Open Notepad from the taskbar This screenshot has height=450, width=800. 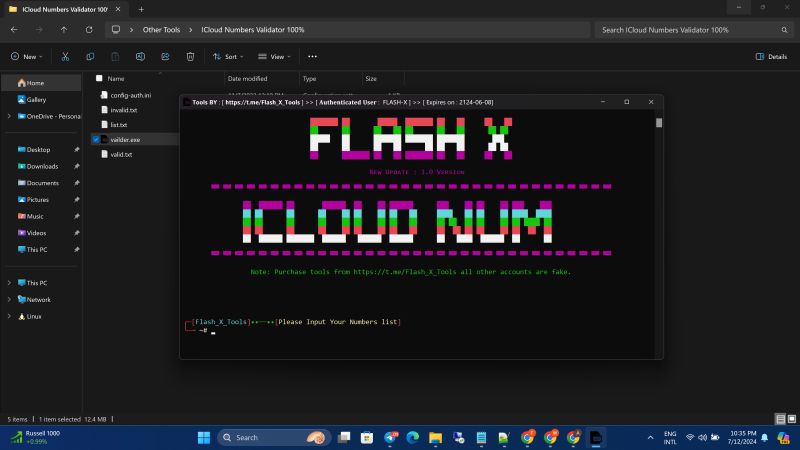(x=481, y=437)
